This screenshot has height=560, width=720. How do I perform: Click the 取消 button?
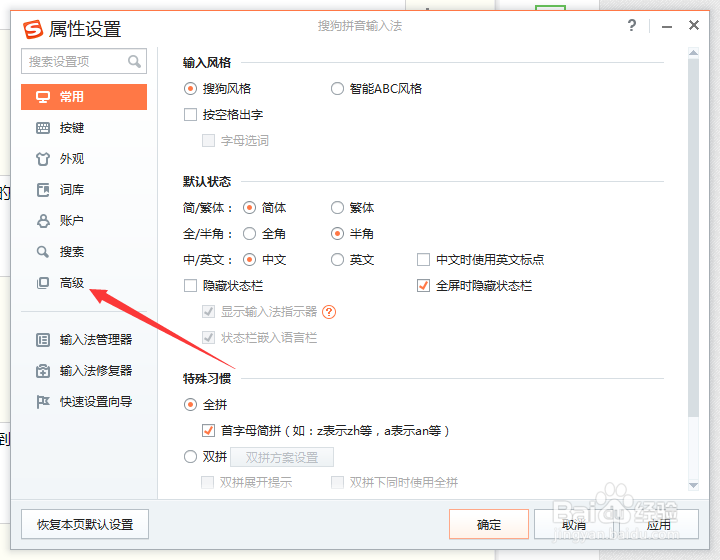[574, 524]
